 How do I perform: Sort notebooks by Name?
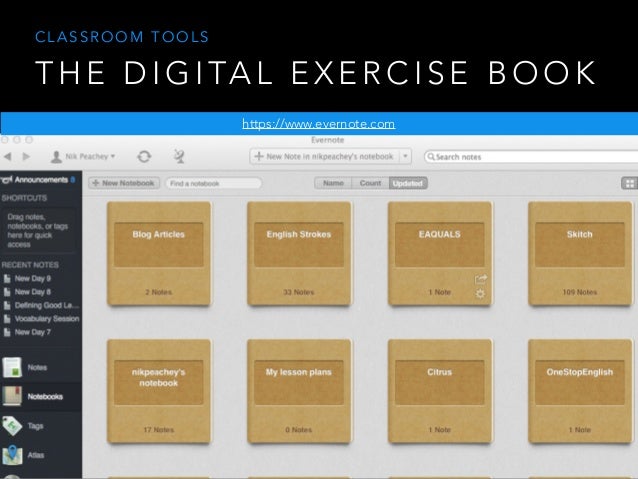[x=333, y=183]
